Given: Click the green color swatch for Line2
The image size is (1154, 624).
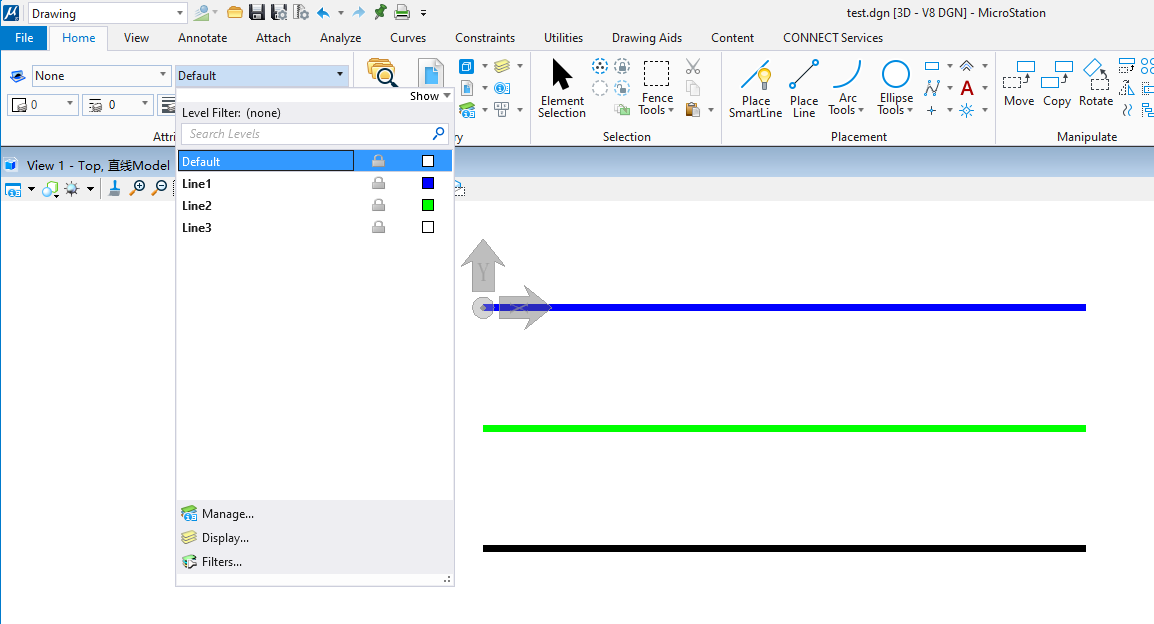Looking at the screenshot, I should [x=428, y=205].
